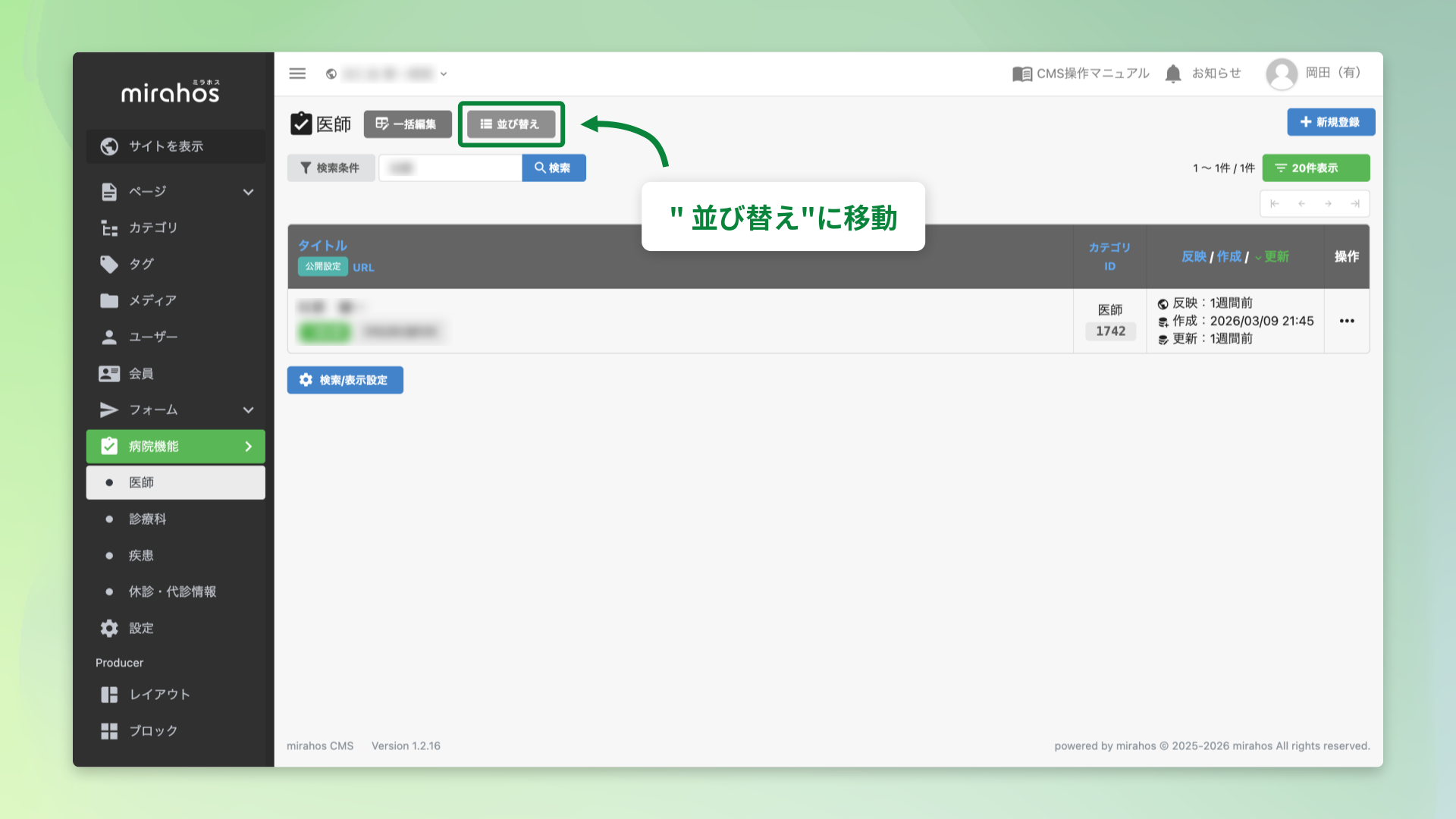Viewport: 1456px width, 819px height.
Task: Open the row actions three-dot menu
Action: 1347,321
